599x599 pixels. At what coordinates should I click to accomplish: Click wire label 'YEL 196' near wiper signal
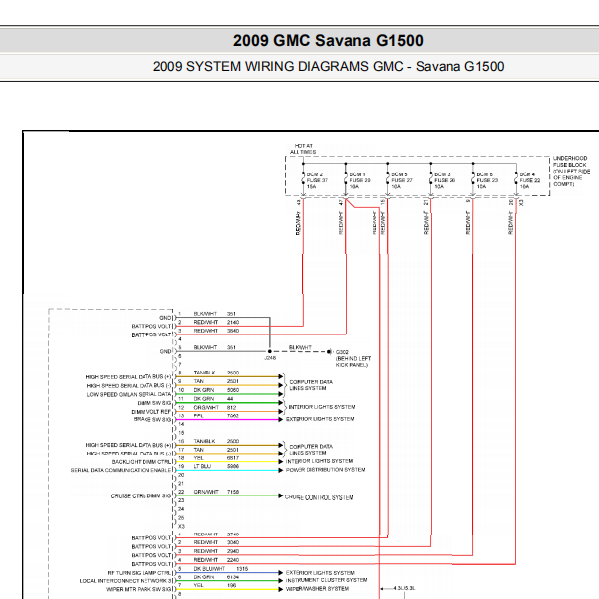point(215,585)
